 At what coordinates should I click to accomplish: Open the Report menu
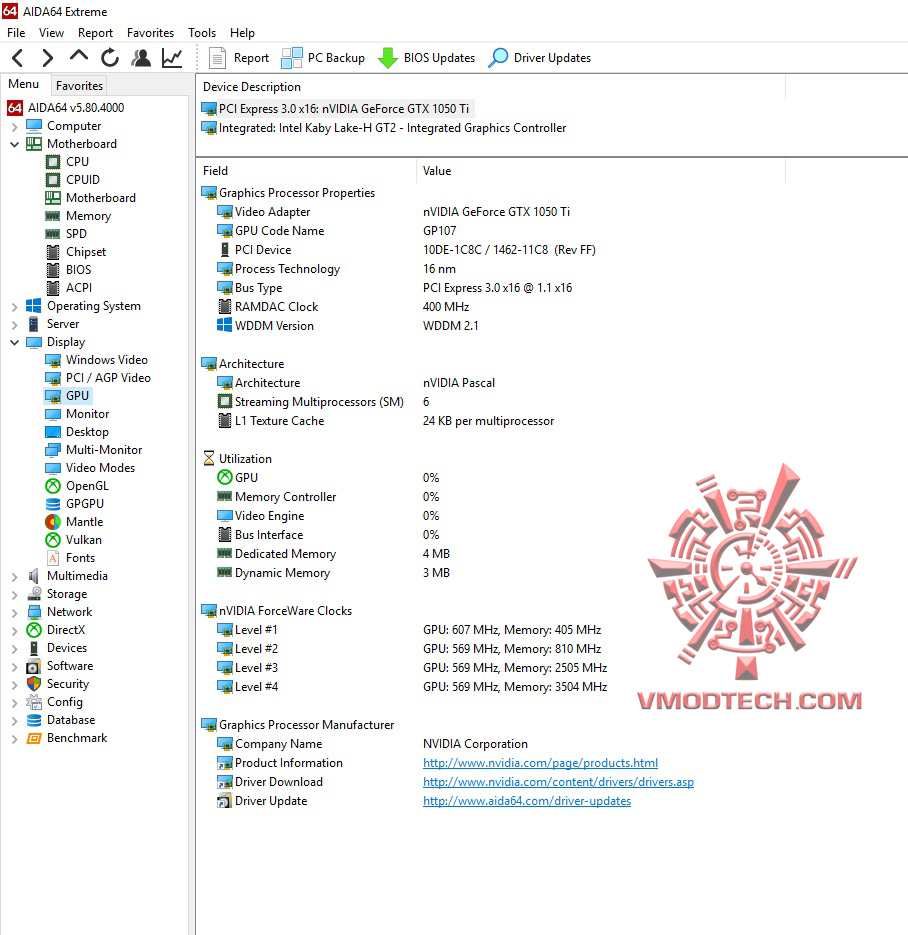[x=95, y=33]
